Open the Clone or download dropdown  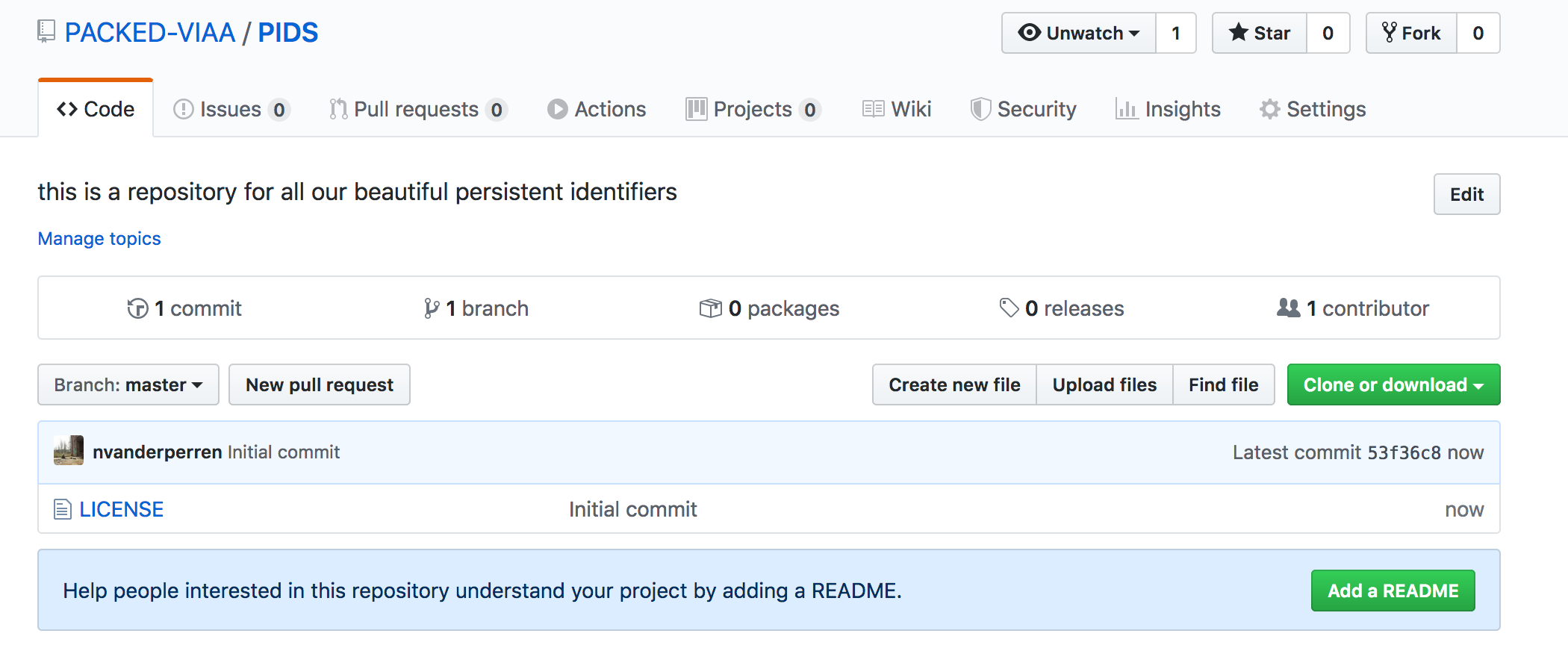[x=1393, y=384]
